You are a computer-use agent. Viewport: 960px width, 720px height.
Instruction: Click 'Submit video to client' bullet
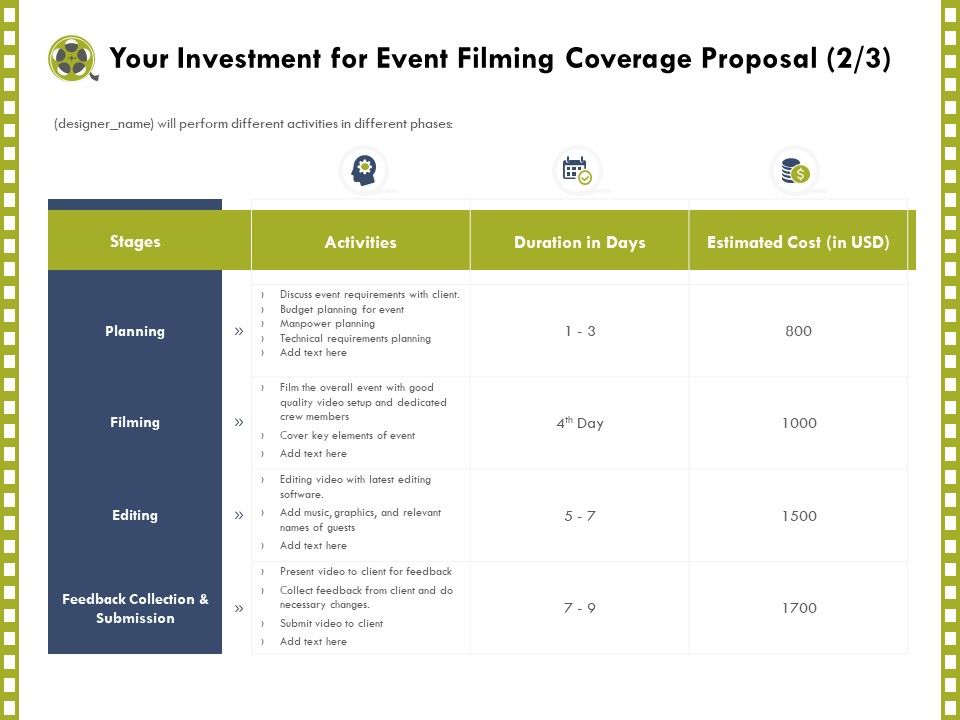tap(331, 623)
